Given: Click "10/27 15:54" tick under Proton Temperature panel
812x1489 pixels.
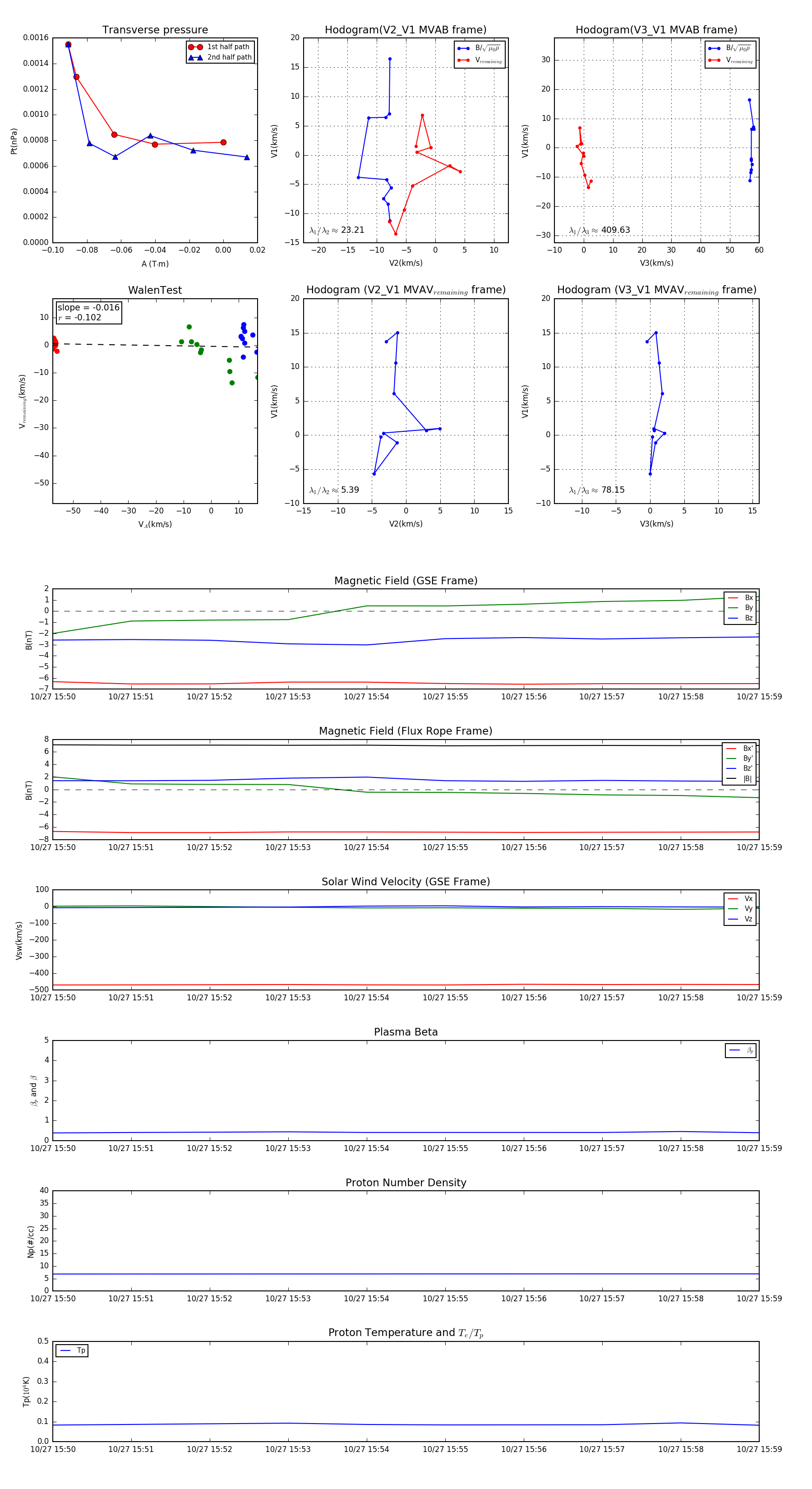Looking at the screenshot, I should [366, 1449].
